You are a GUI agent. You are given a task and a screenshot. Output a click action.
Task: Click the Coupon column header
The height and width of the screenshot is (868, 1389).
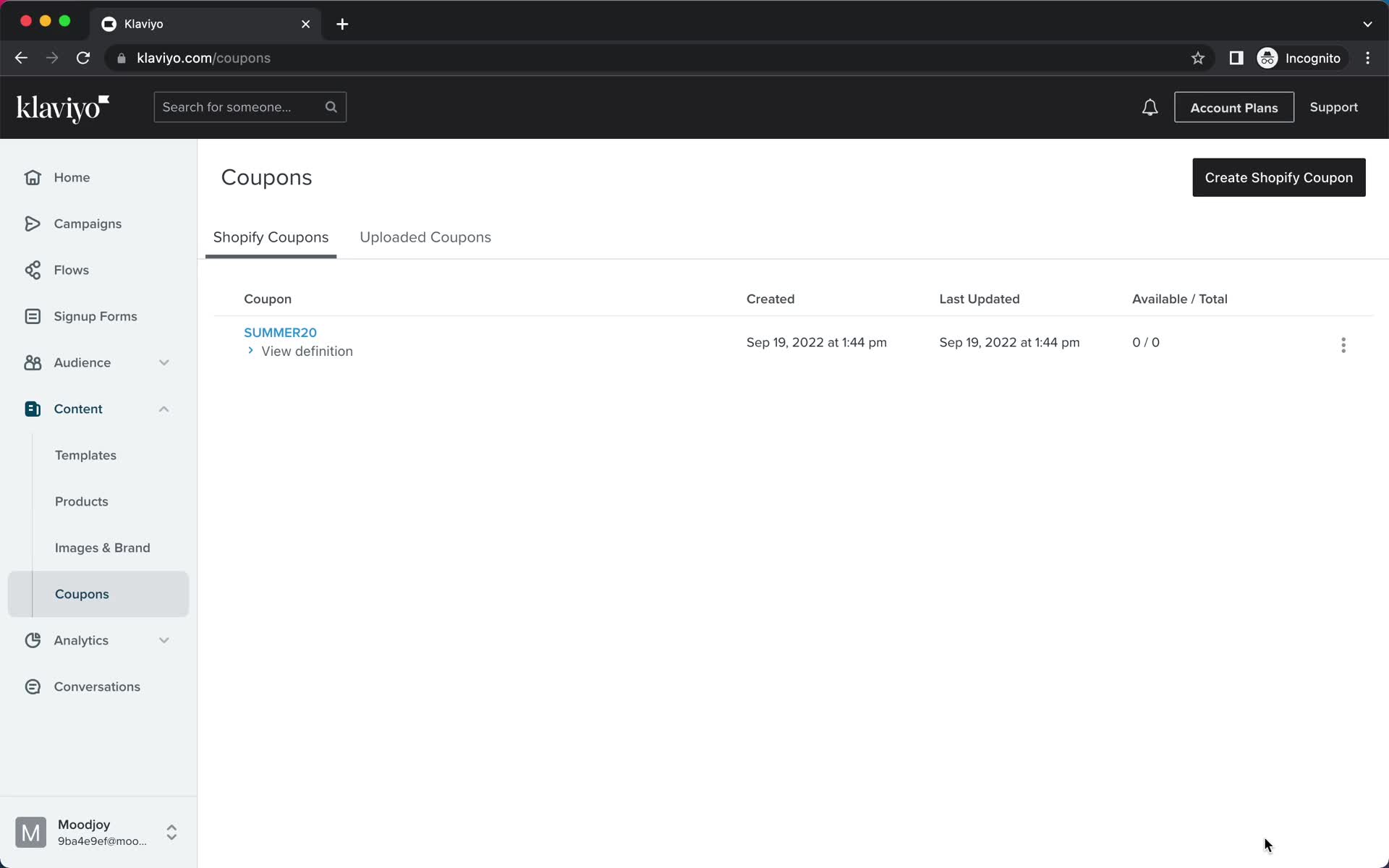268,299
